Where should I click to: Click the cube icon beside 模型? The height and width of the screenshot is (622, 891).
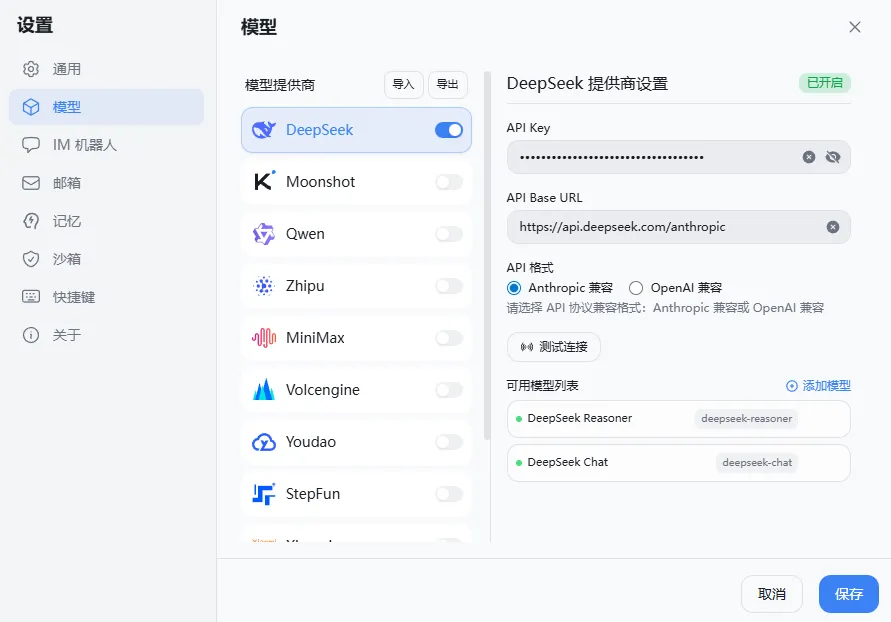(x=31, y=107)
